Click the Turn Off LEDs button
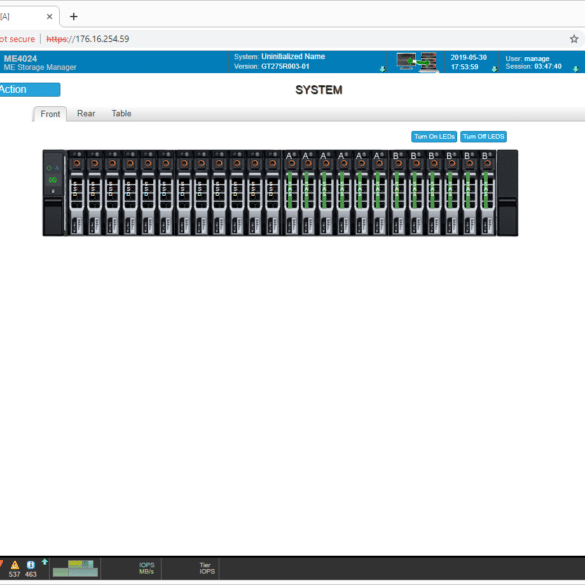585x585 pixels. (483, 137)
